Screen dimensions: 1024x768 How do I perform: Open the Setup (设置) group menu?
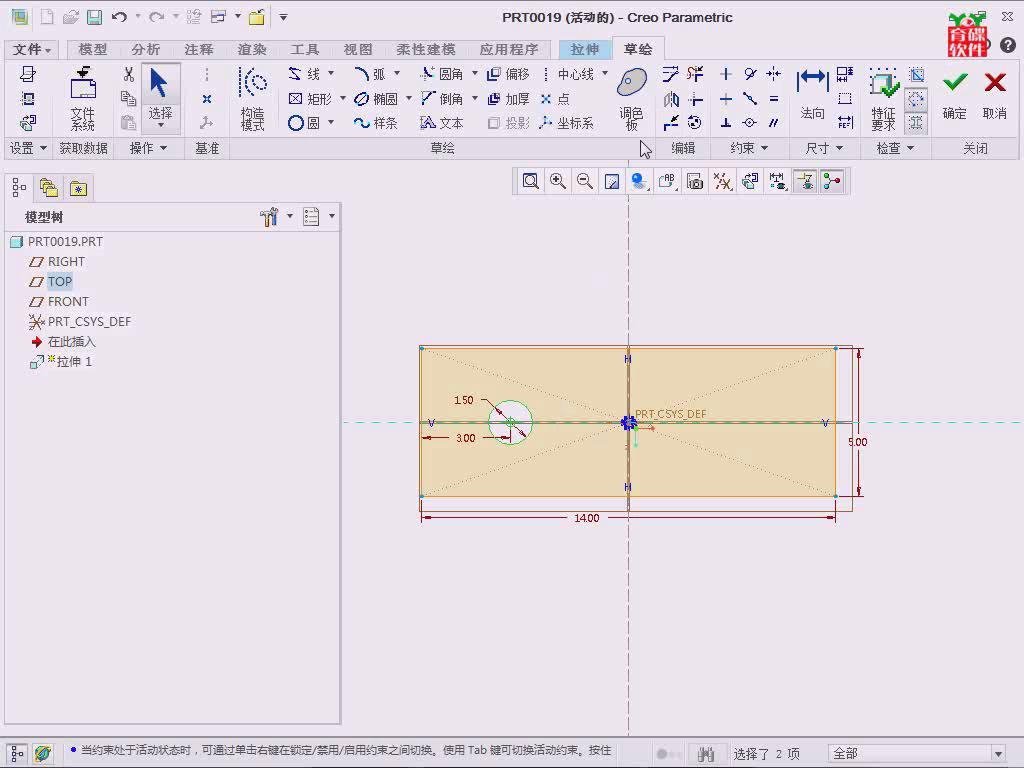(x=27, y=148)
